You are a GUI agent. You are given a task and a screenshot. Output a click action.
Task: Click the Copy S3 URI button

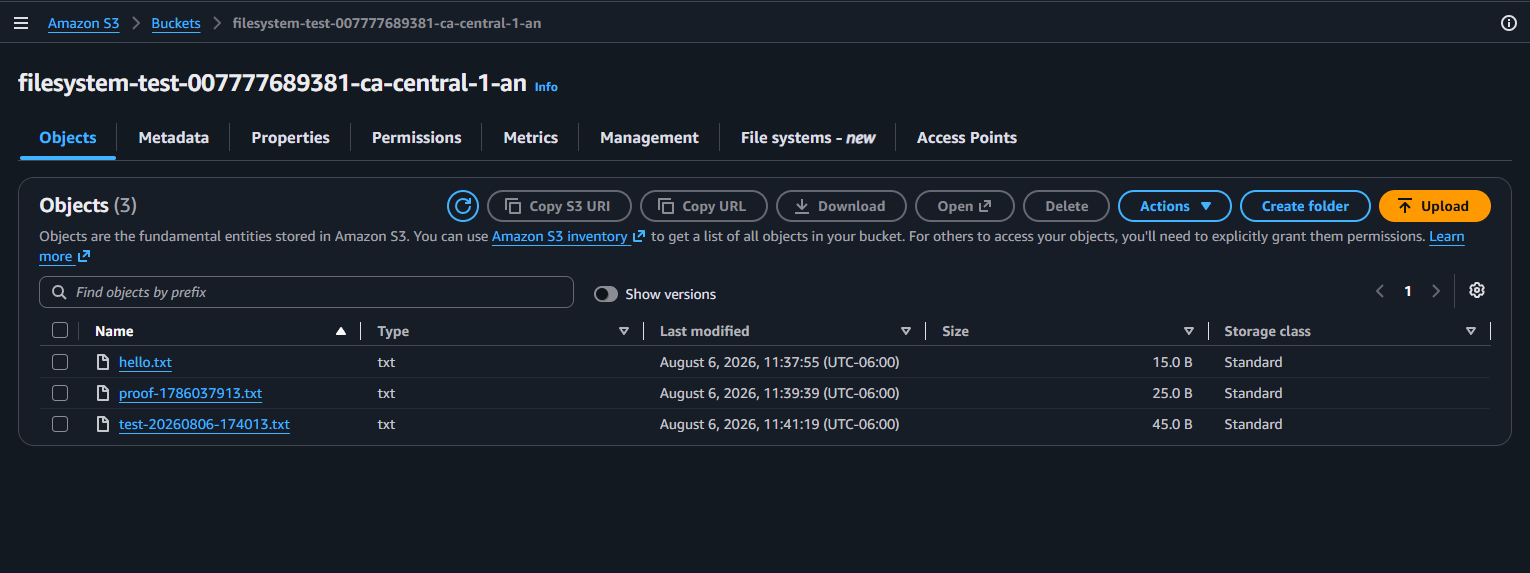(559, 206)
